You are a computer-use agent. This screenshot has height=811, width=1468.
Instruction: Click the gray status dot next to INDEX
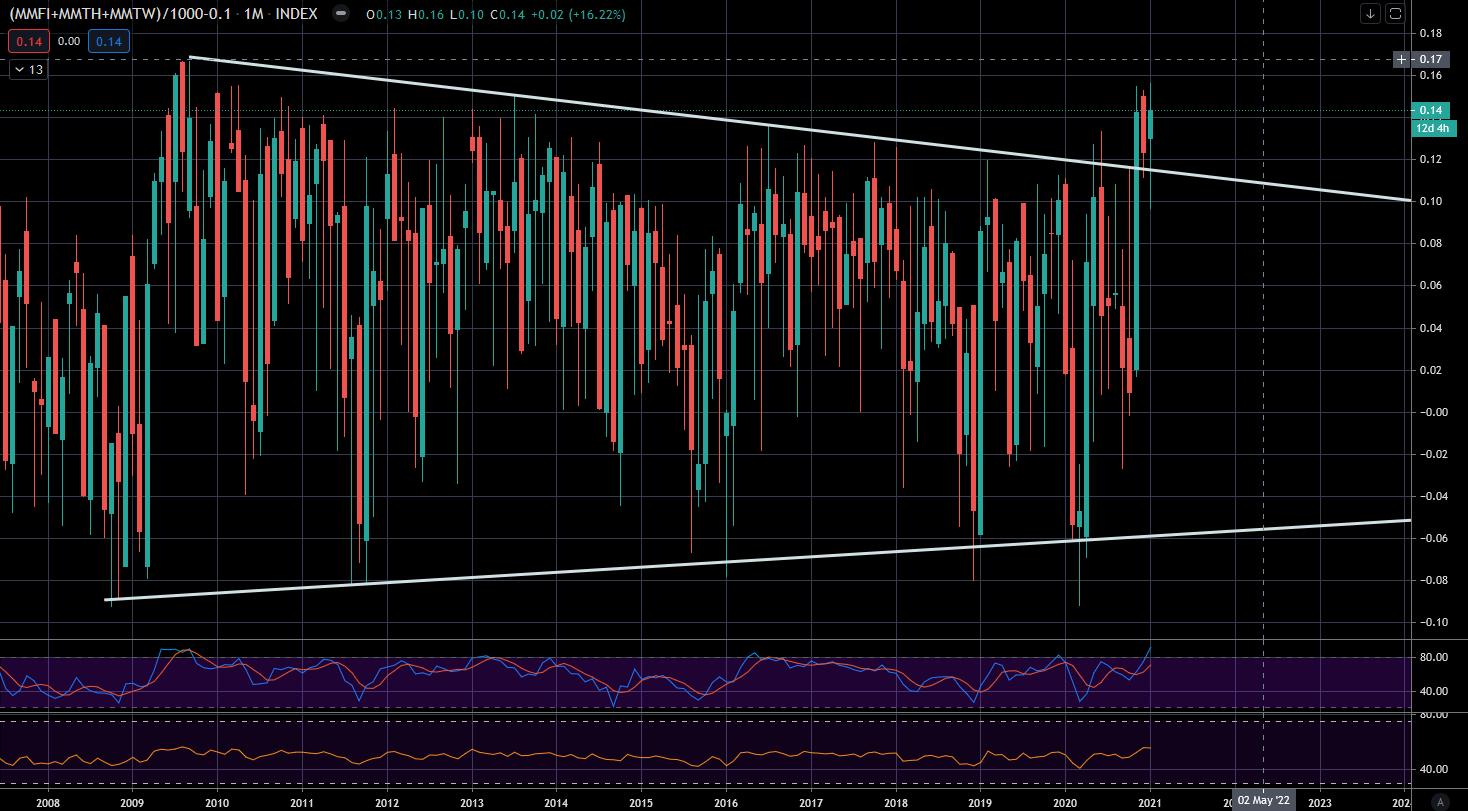(341, 14)
